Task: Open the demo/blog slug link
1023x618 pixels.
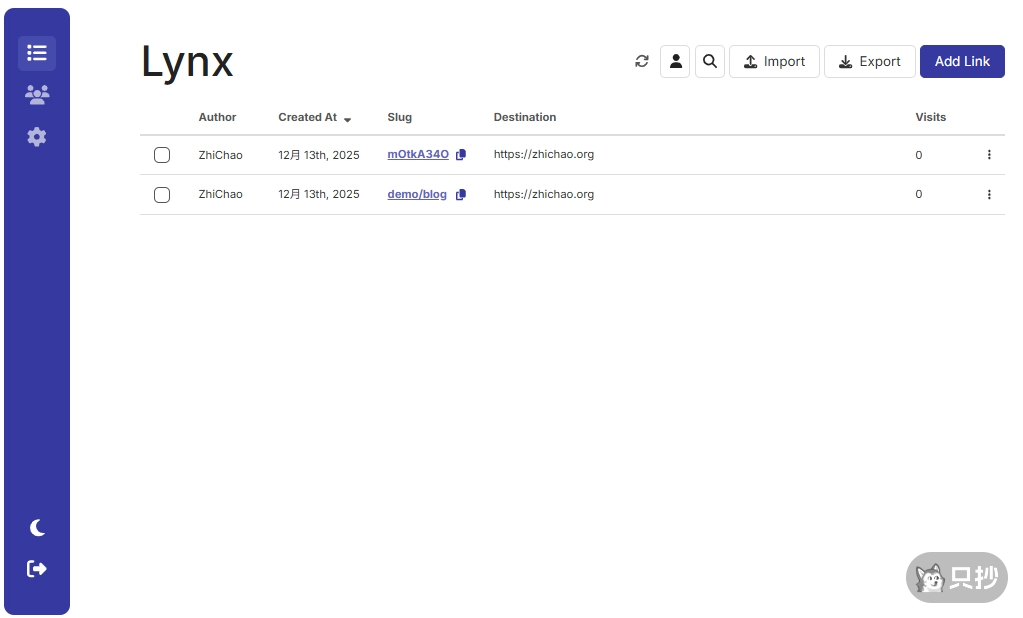Action: [417, 195]
